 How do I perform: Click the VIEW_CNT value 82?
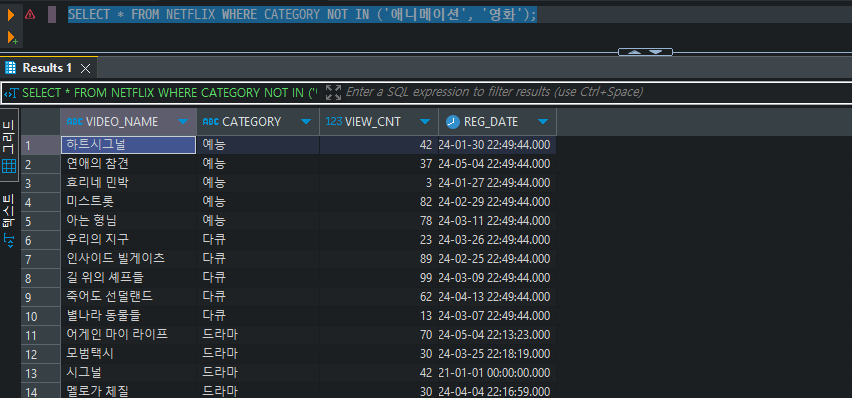379,202
